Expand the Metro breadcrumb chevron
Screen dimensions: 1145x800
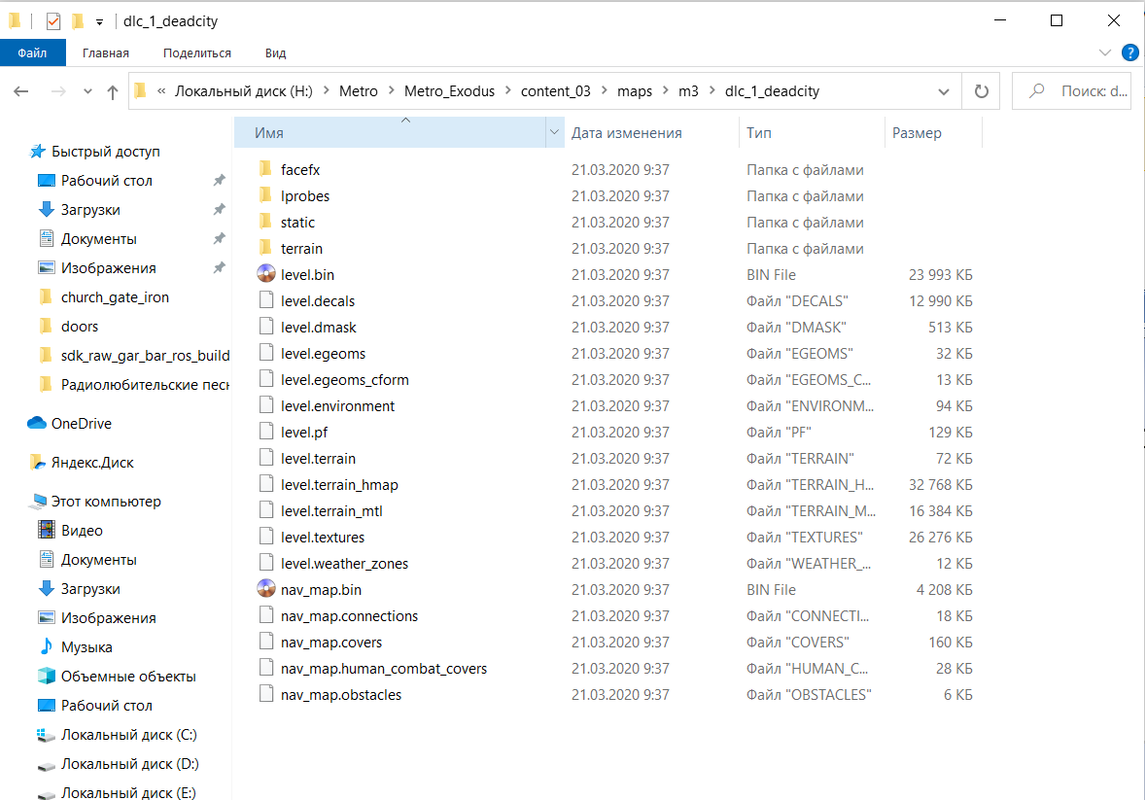(x=391, y=91)
